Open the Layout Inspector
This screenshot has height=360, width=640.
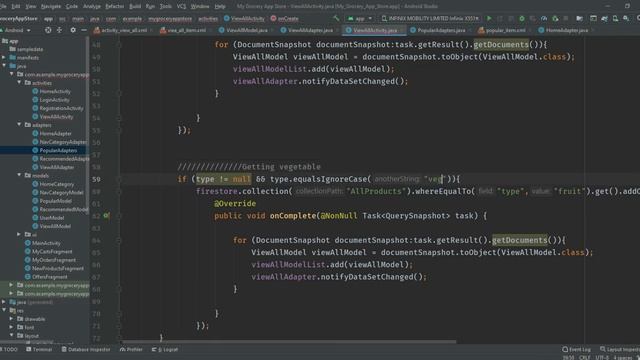point(620,349)
